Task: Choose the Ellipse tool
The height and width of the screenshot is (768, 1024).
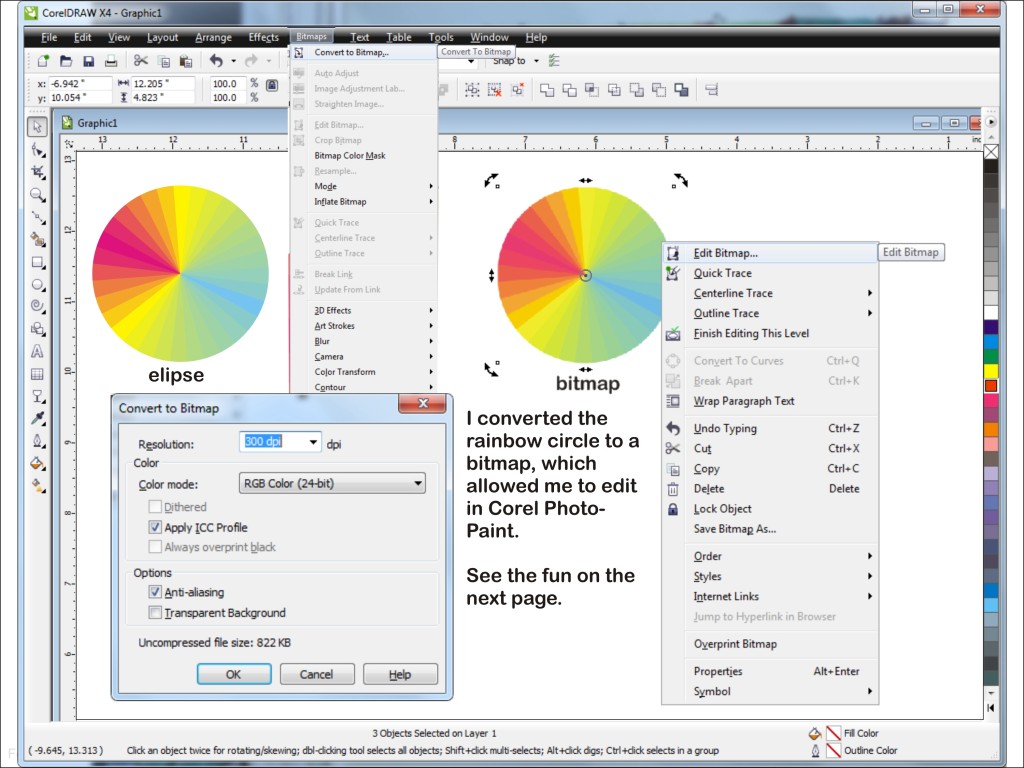Action: pyautogui.click(x=37, y=285)
